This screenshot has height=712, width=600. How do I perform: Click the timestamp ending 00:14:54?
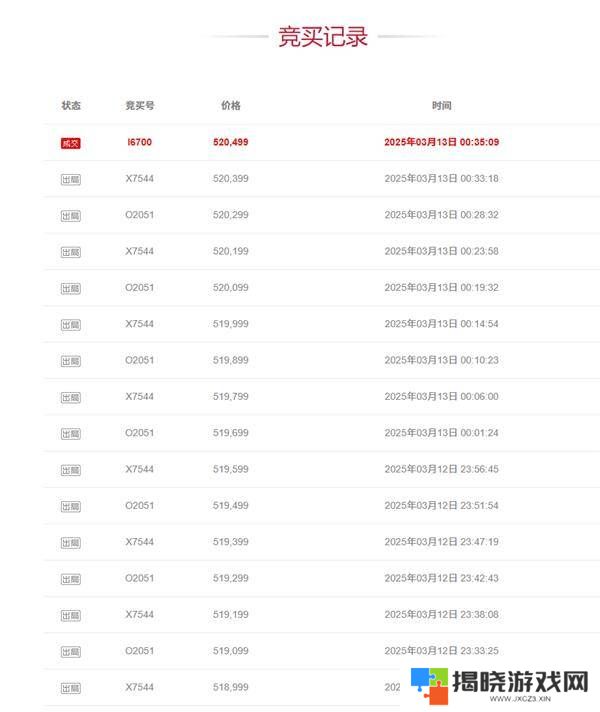(x=441, y=323)
